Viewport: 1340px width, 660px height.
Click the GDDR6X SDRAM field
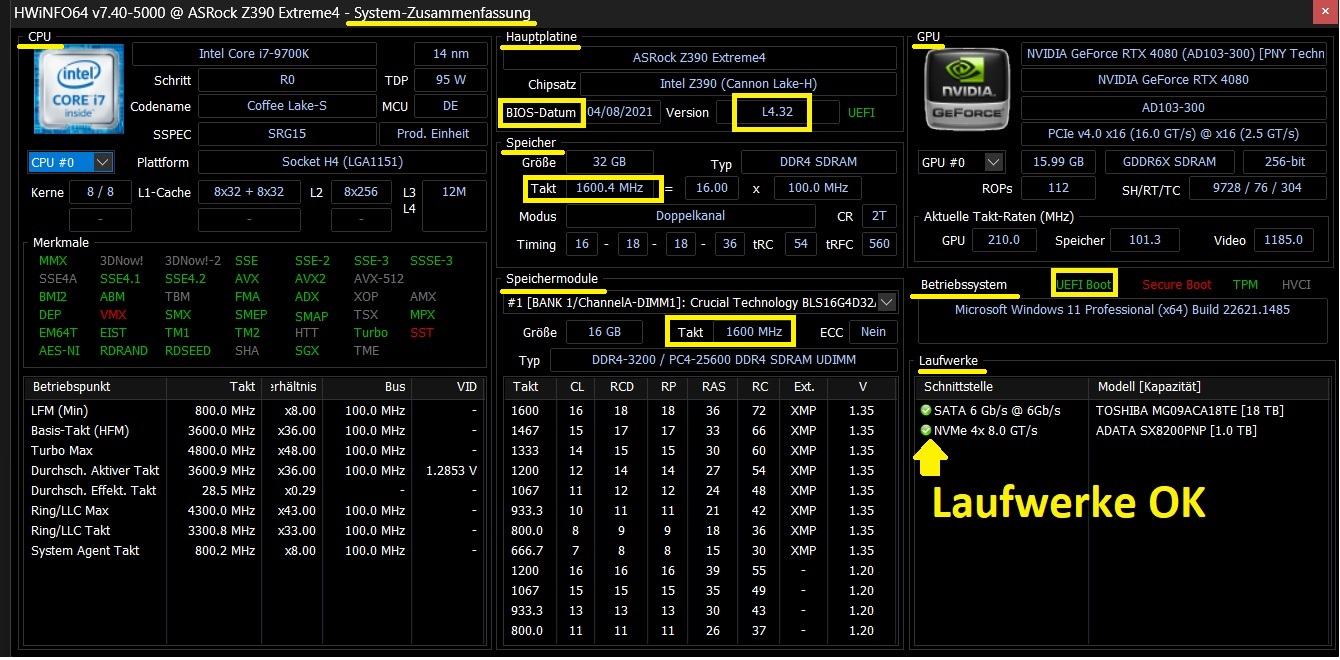coord(1169,162)
